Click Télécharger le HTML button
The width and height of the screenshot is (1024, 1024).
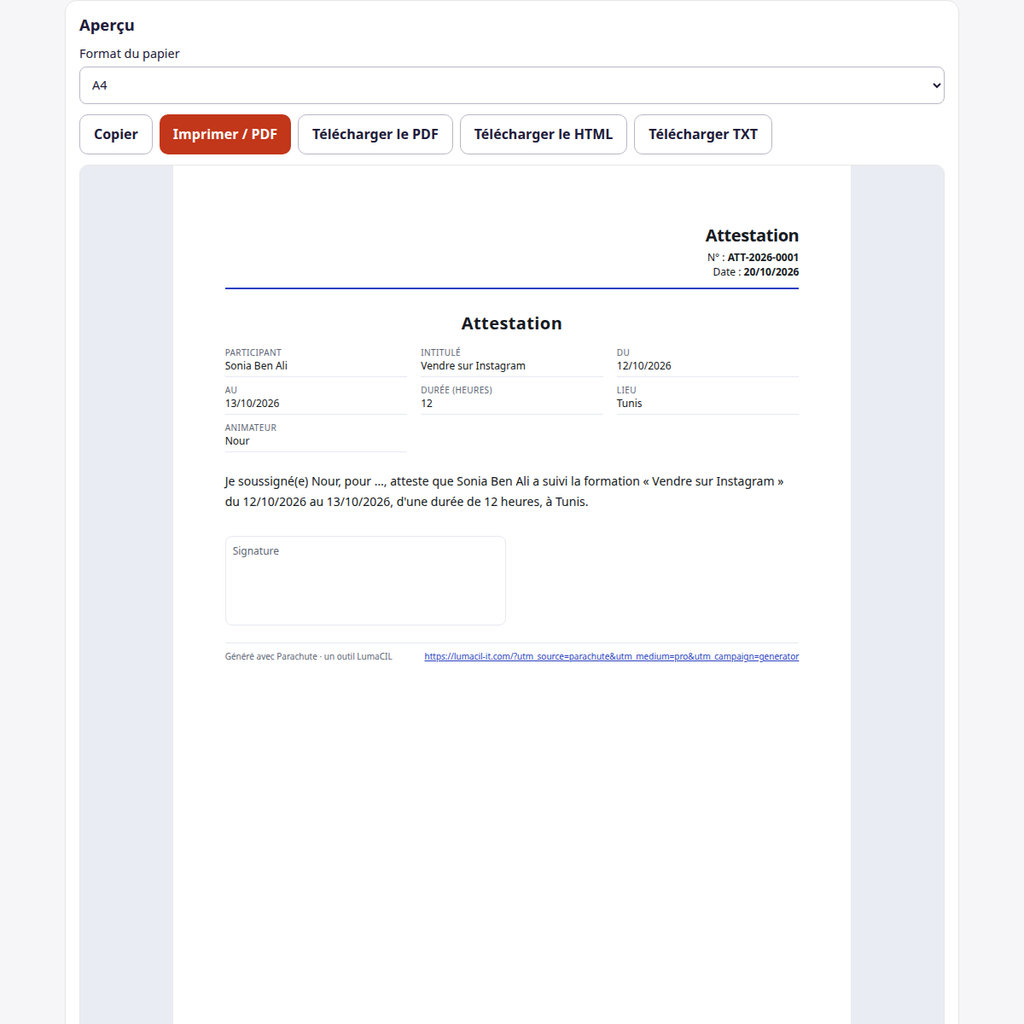543,135
